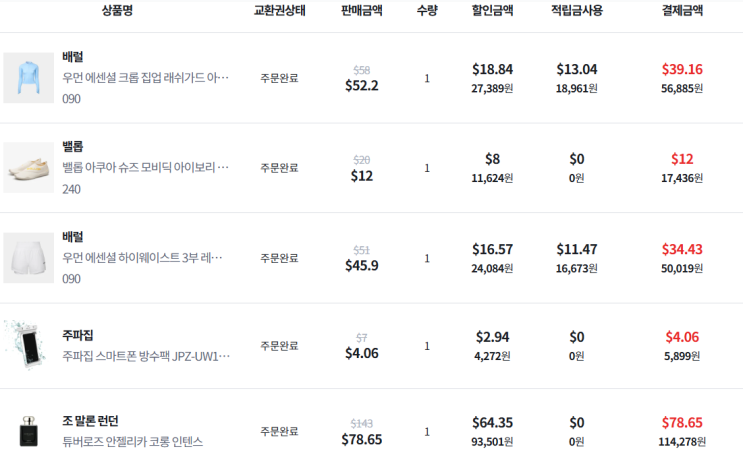Click the 주파집 brand name
The height and width of the screenshot is (474, 743).
[x=78, y=336]
